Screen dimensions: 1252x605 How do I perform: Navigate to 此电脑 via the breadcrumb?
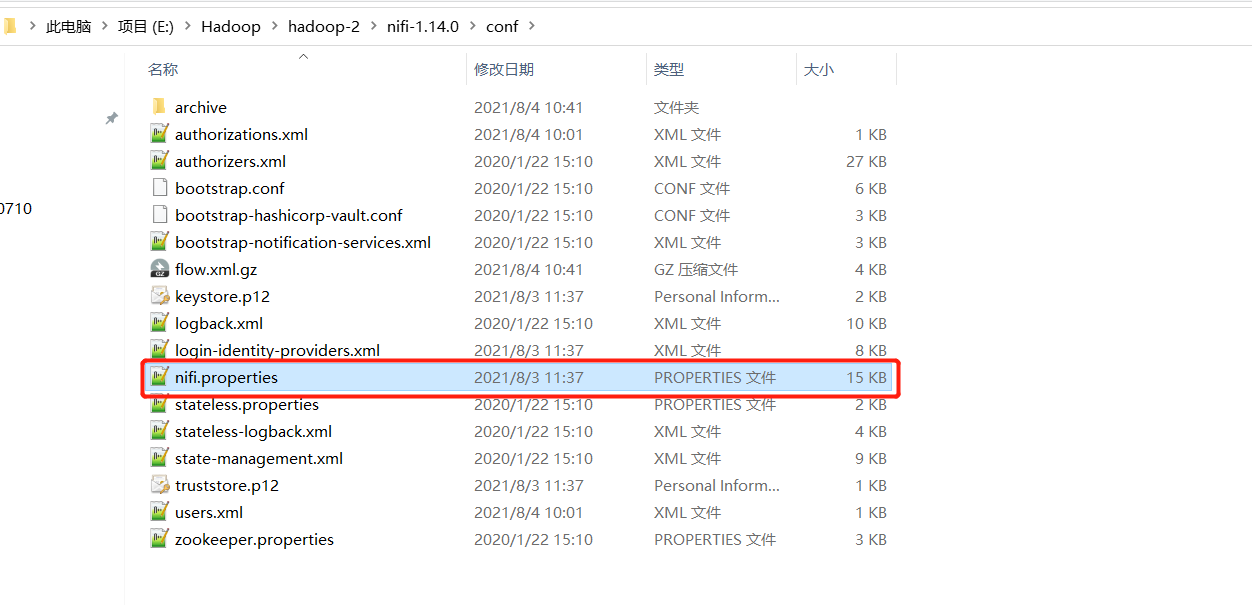click(67, 27)
